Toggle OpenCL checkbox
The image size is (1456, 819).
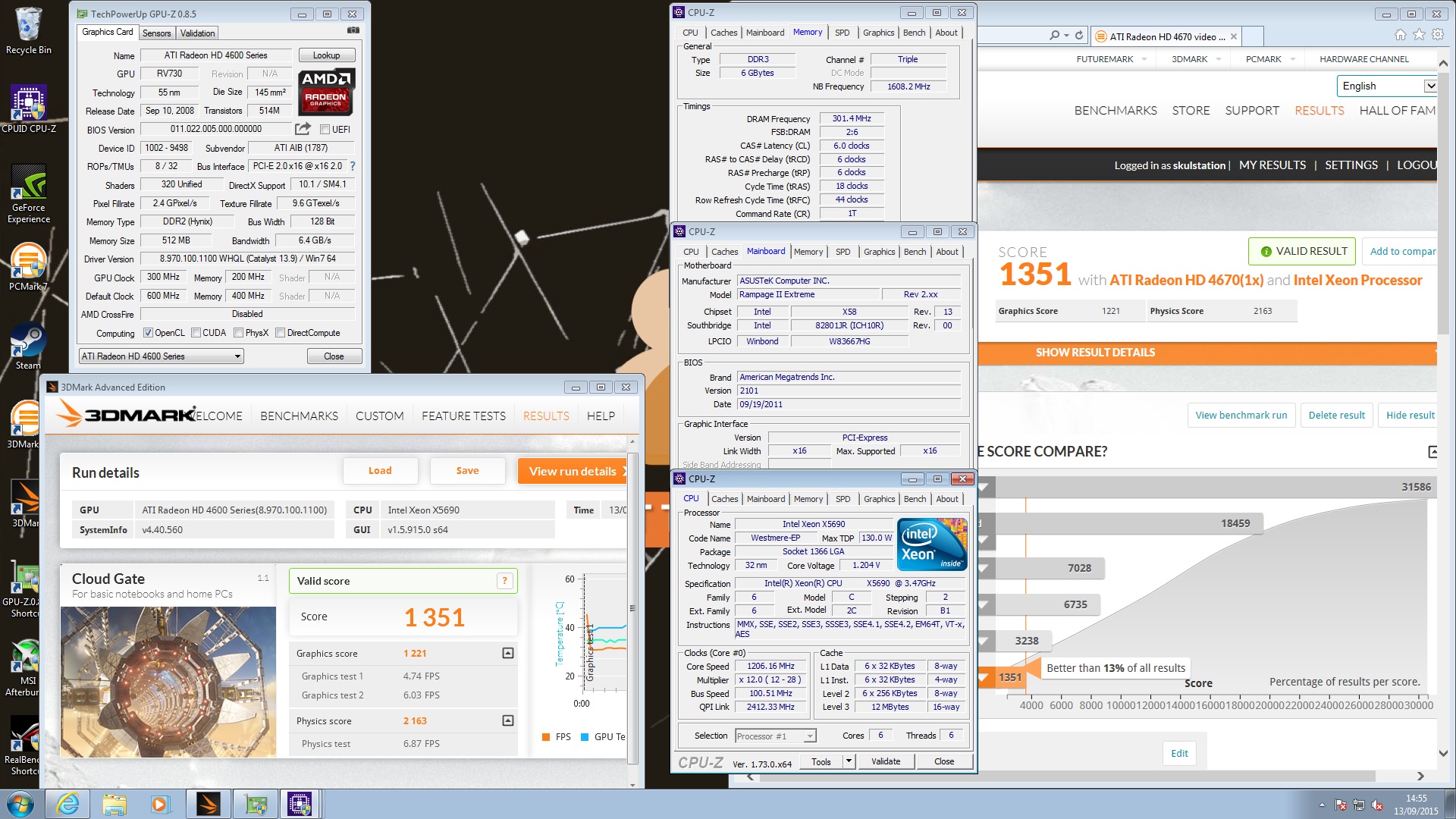tap(149, 333)
